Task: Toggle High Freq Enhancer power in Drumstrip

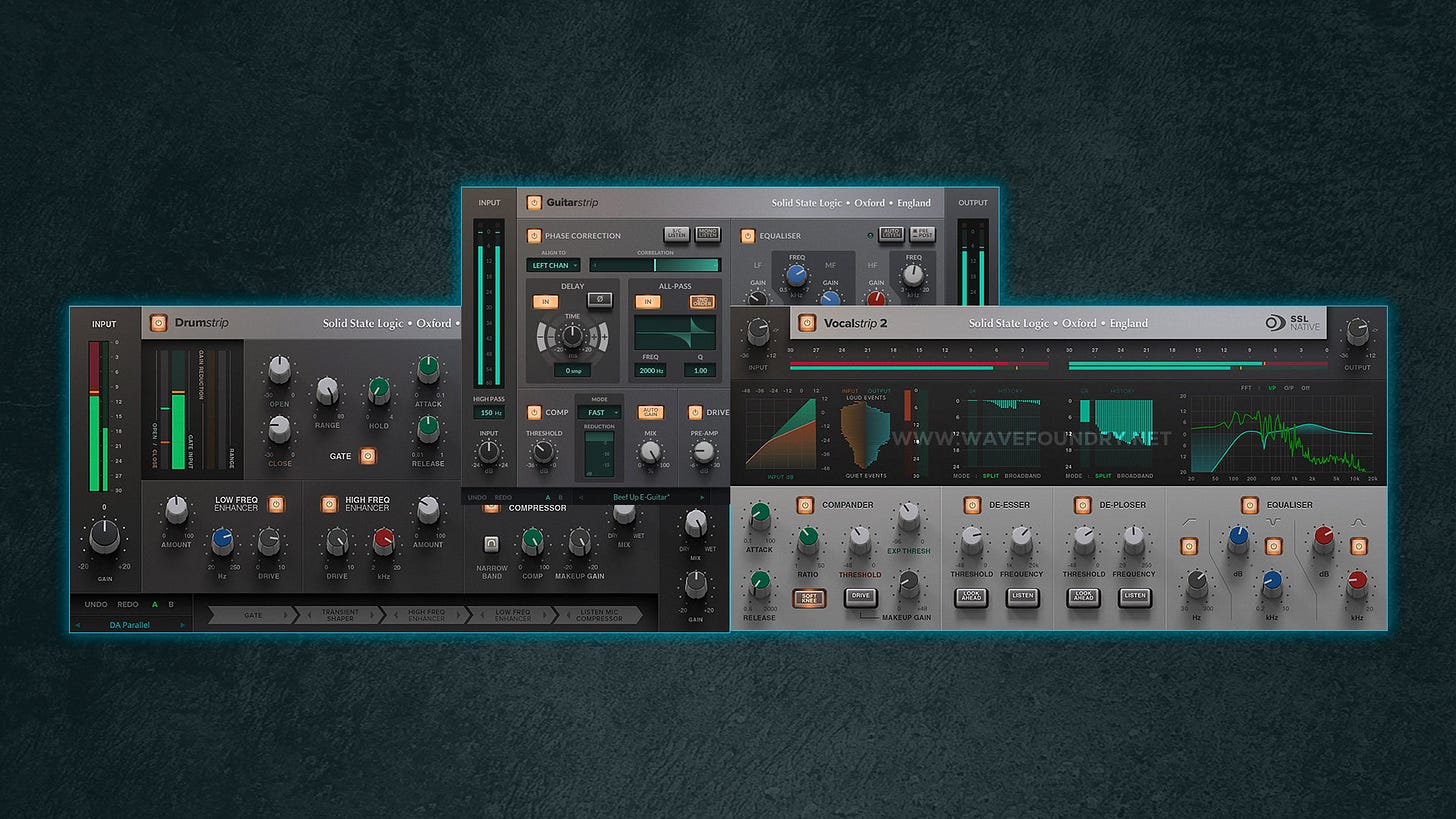Action: tap(328, 504)
